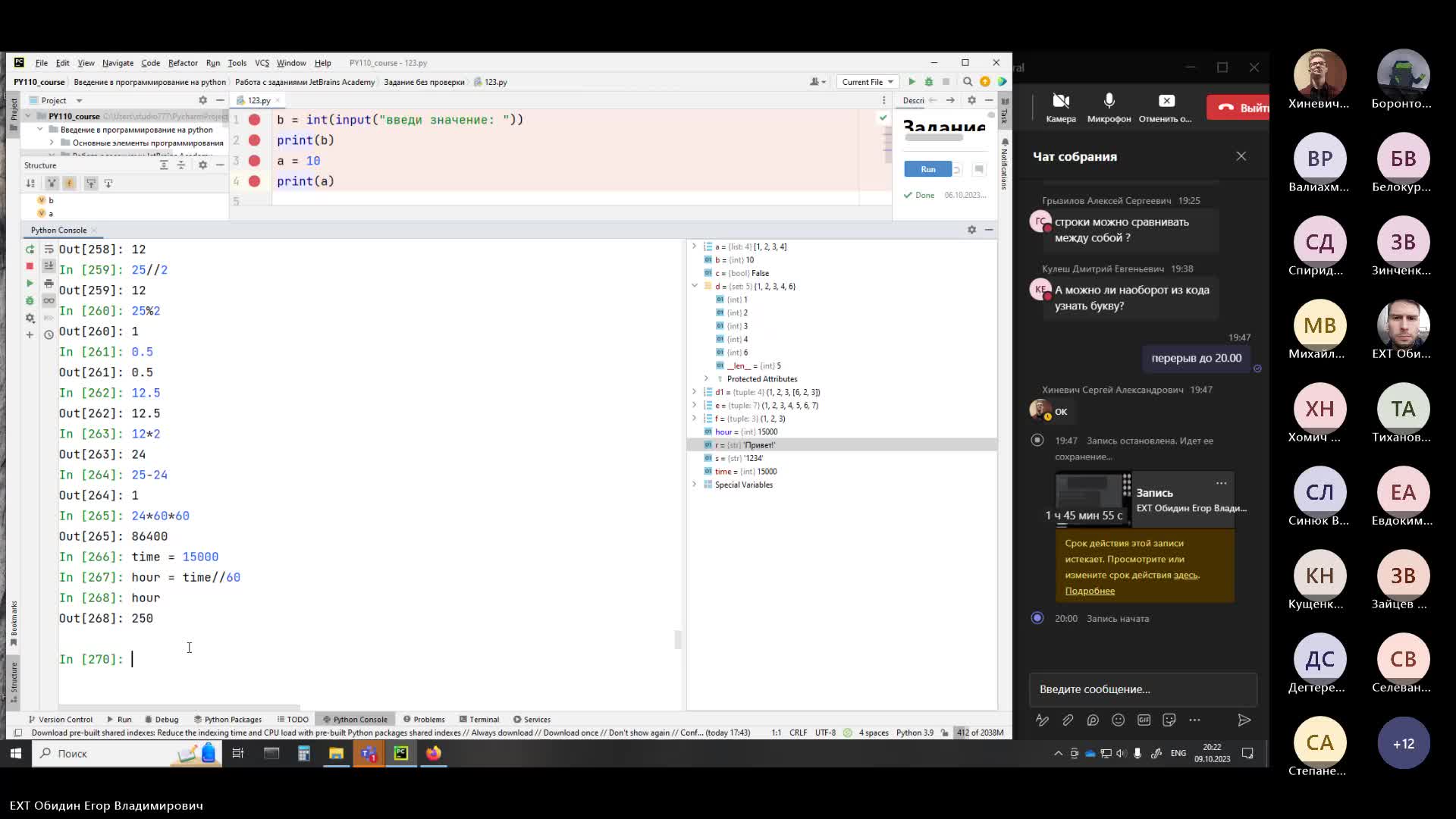
Task: Toggle Show Fields filter in Structure panel
Action: click(x=69, y=183)
